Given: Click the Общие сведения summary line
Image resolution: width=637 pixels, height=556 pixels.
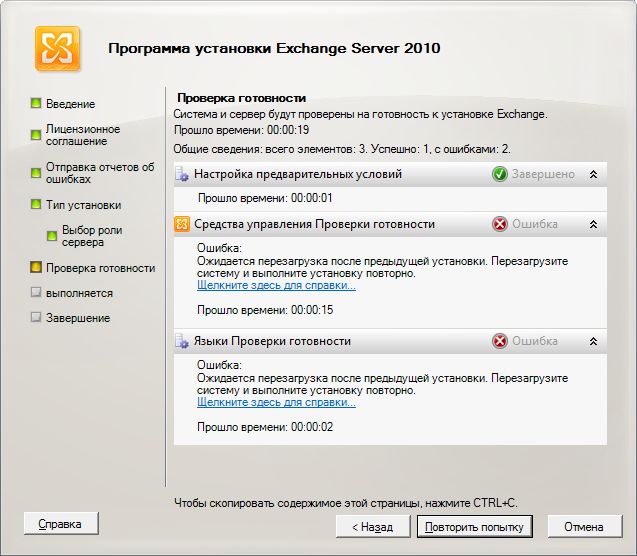Looking at the screenshot, I should coord(342,149).
